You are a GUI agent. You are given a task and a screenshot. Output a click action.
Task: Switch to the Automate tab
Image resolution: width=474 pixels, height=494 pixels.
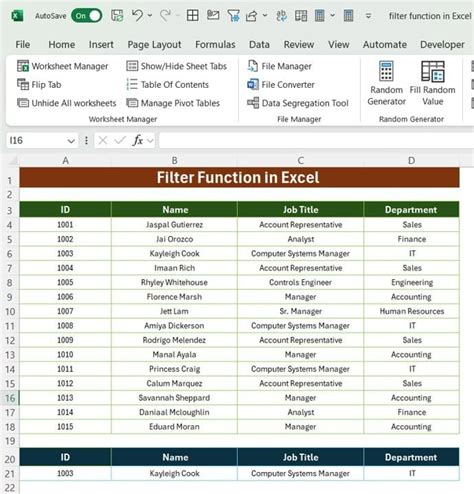(x=385, y=44)
